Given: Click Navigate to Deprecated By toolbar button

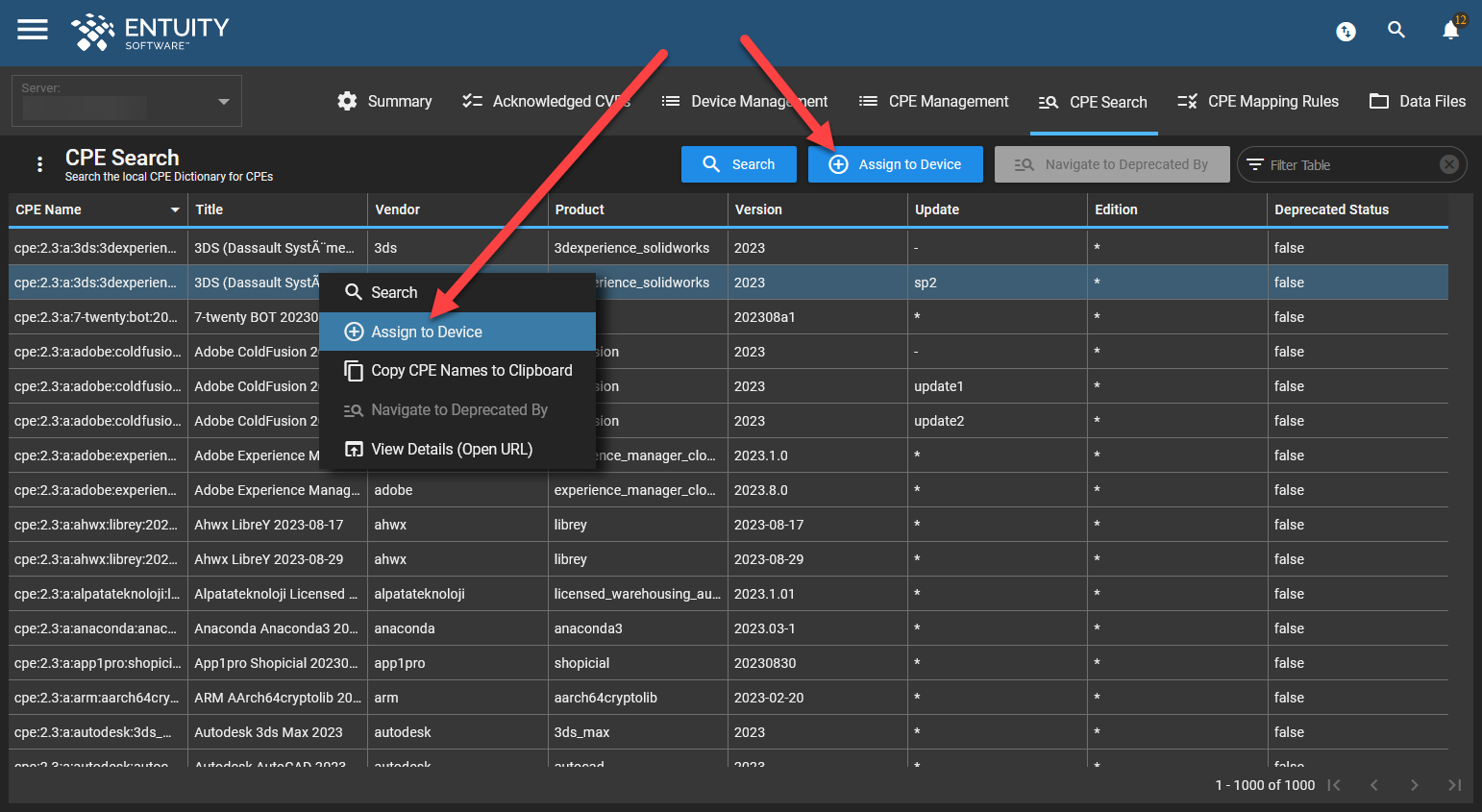Looking at the screenshot, I should (1112, 164).
